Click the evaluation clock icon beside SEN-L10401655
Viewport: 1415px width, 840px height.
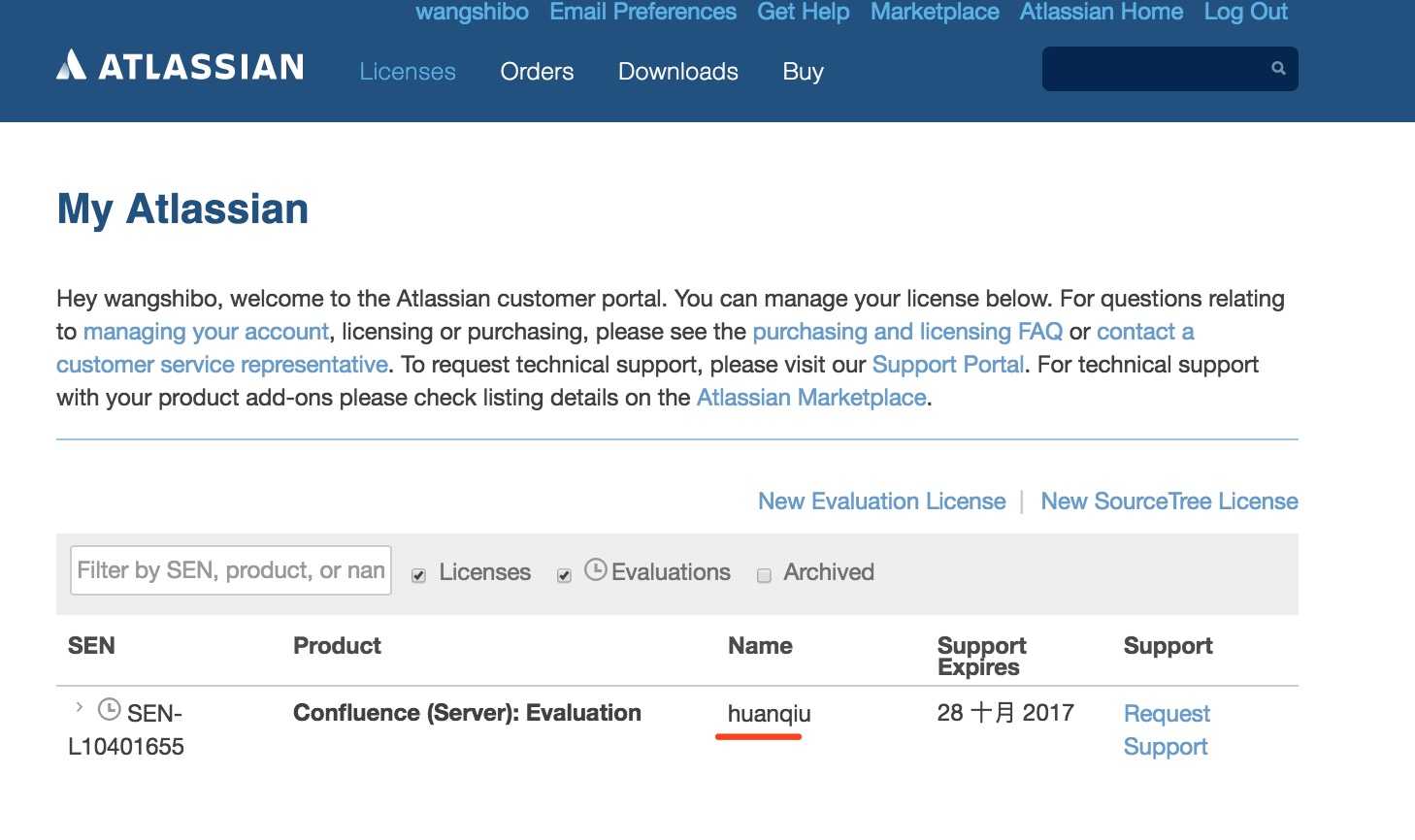(110, 710)
